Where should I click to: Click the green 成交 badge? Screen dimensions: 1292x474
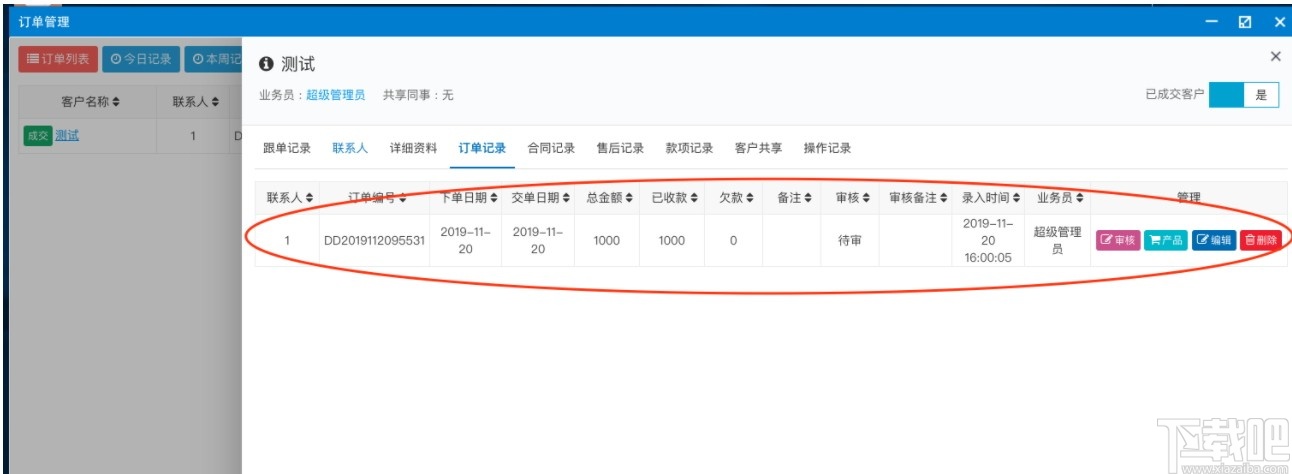[x=37, y=136]
